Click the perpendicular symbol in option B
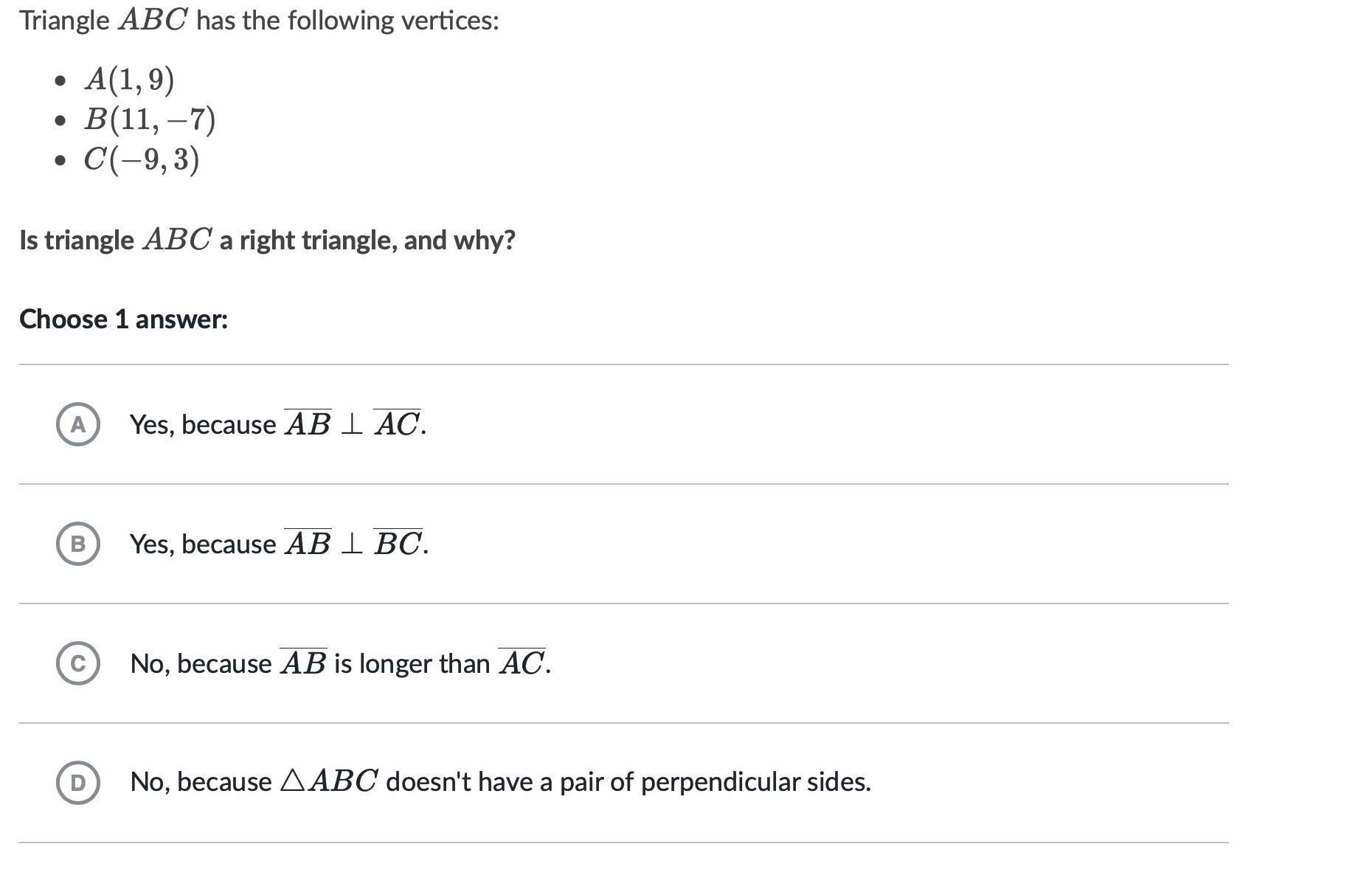Image resolution: width=1372 pixels, height=875 pixels. click(x=352, y=544)
